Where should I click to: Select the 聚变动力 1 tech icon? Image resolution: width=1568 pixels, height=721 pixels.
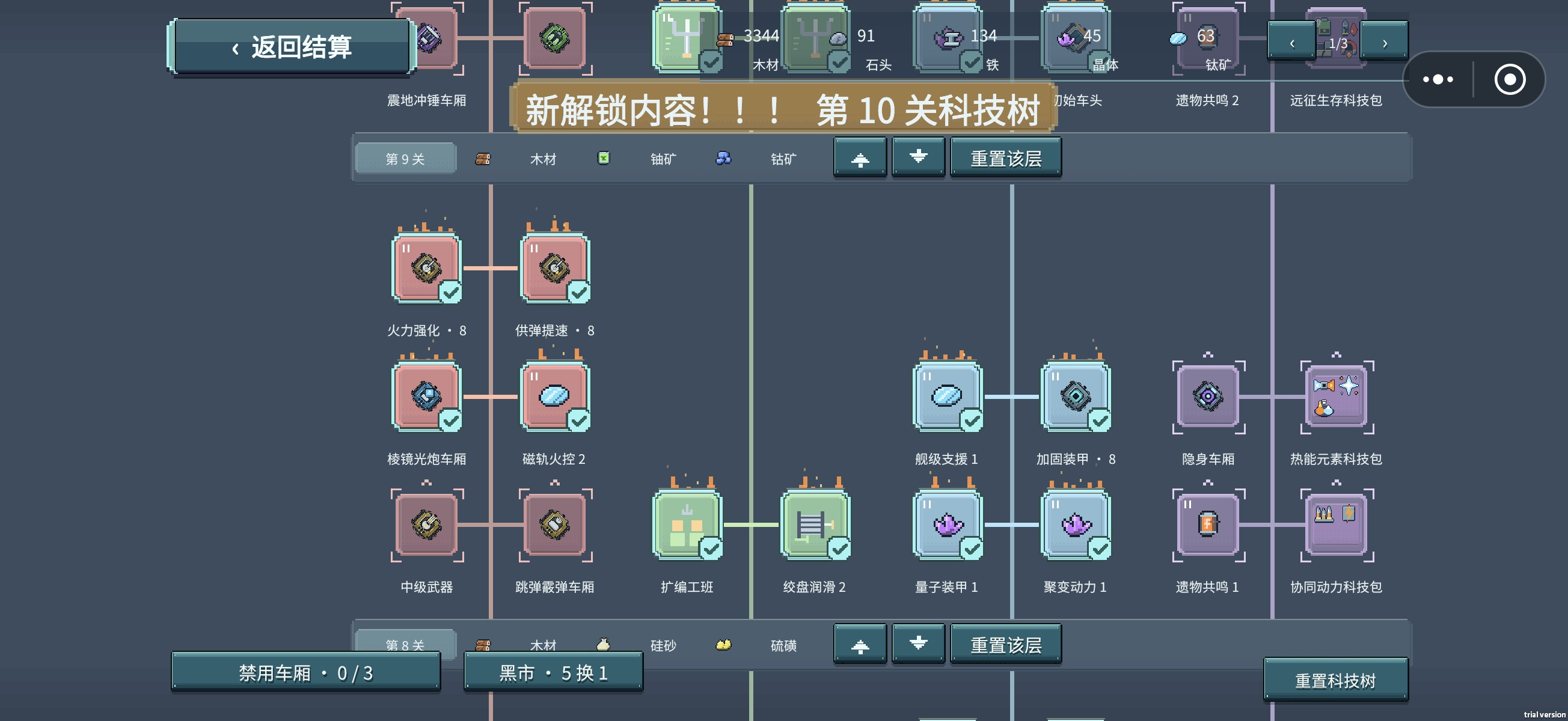pos(1076,525)
